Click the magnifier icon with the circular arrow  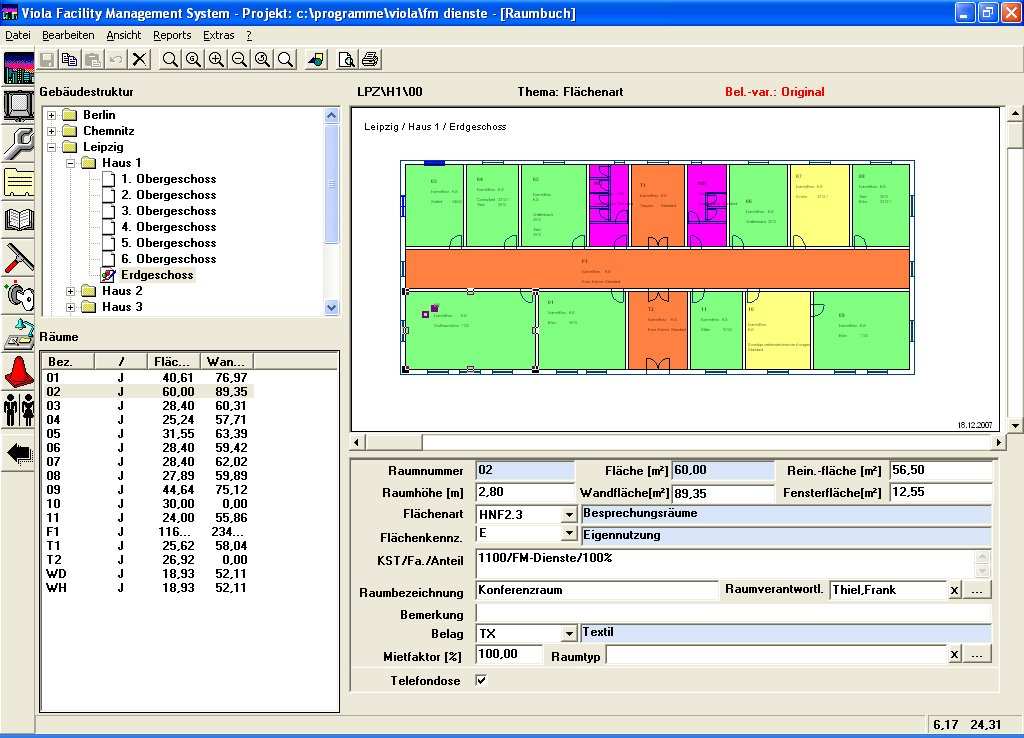tap(263, 59)
